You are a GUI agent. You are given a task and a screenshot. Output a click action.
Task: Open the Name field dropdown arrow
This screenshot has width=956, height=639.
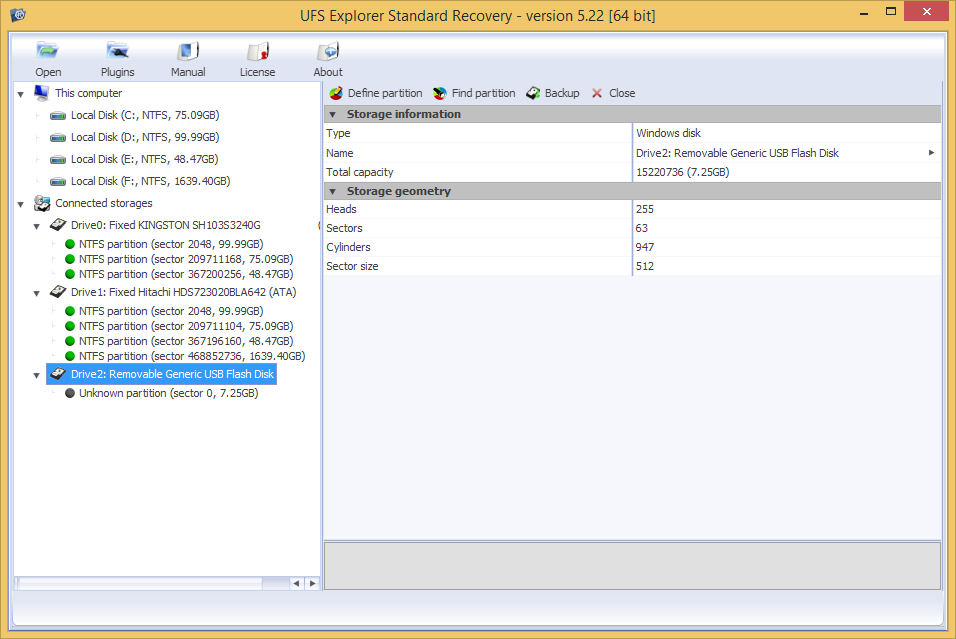point(931,153)
